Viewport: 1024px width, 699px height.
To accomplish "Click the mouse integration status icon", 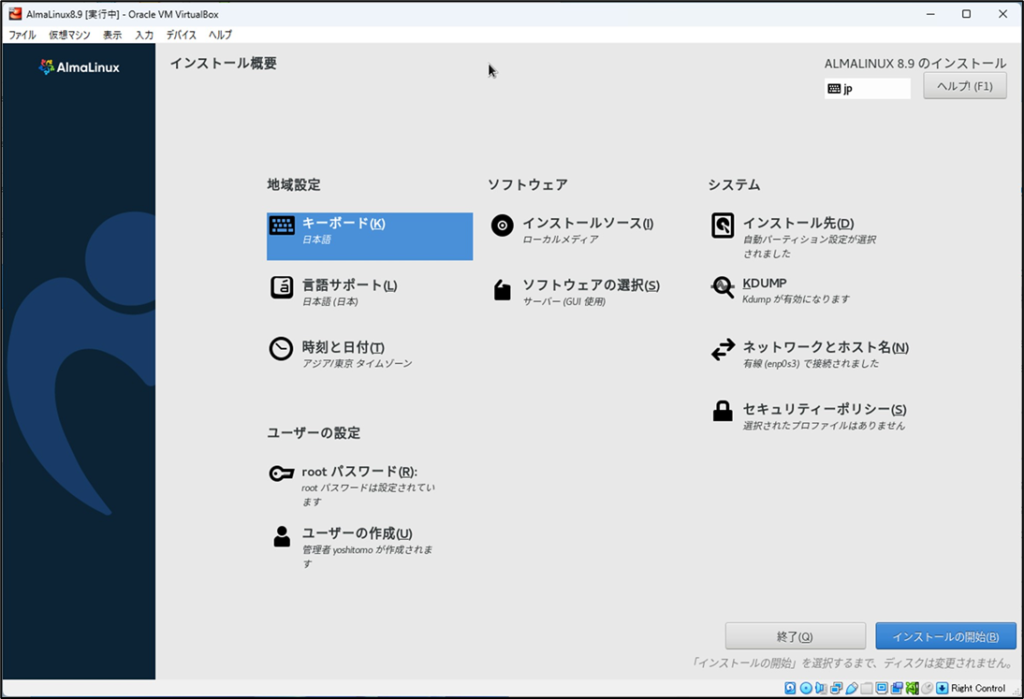I will tap(927, 688).
